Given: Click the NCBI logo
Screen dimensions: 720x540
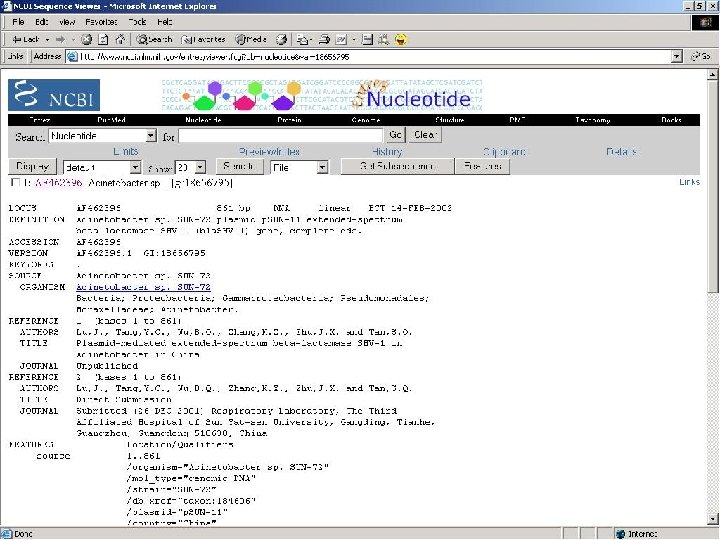Looking at the screenshot, I should pyautogui.click(x=54, y=95).
